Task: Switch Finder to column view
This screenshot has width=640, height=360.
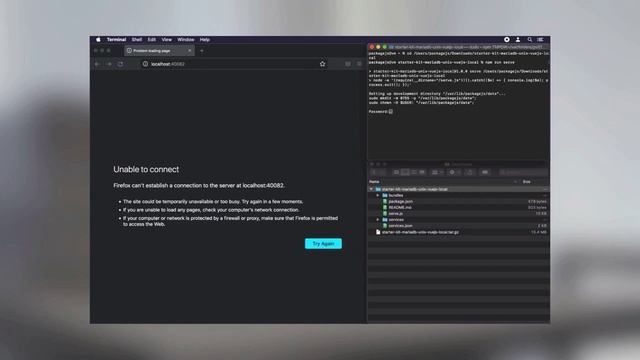Action: pyautogui.click(x=414, y=172)
